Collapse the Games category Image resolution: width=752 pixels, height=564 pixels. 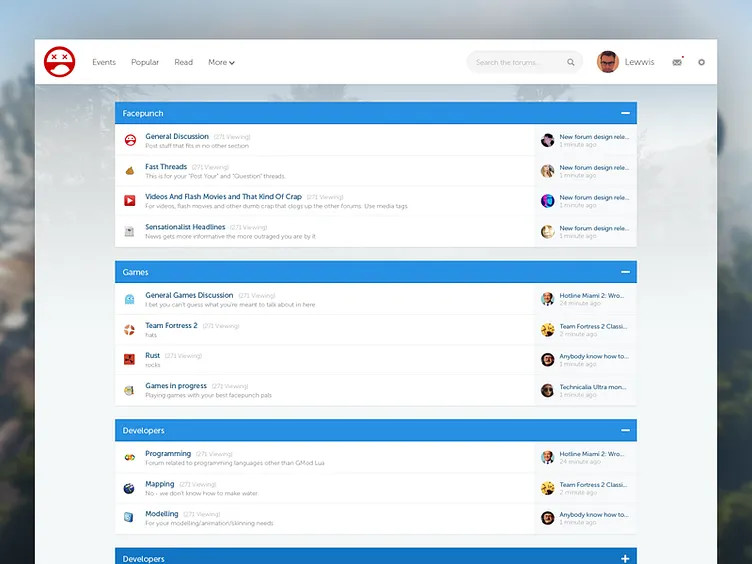coord(625,272)
